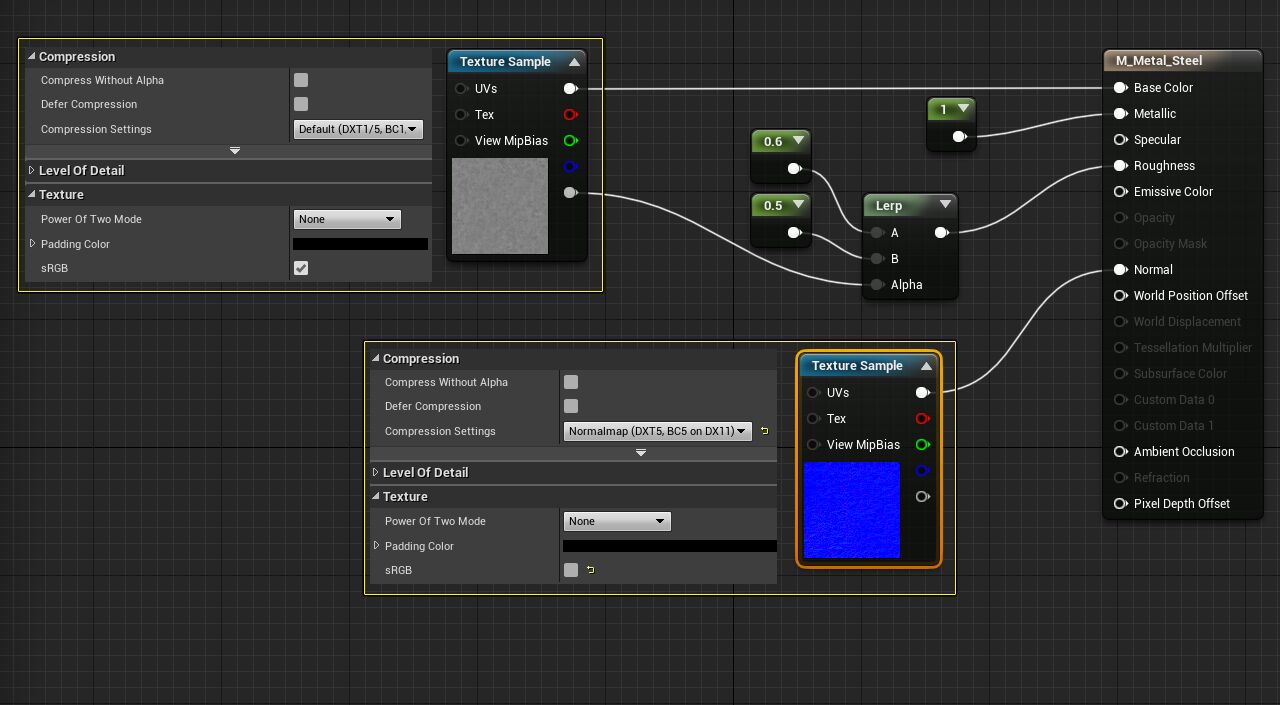
Task: Select the constant 1 node header
Action: tap(942, 109)
